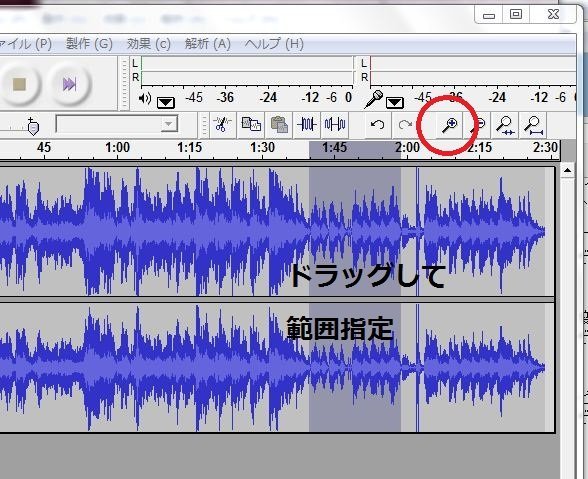
Task: Click the Cut scissors icon
Action: pos(223,125)
